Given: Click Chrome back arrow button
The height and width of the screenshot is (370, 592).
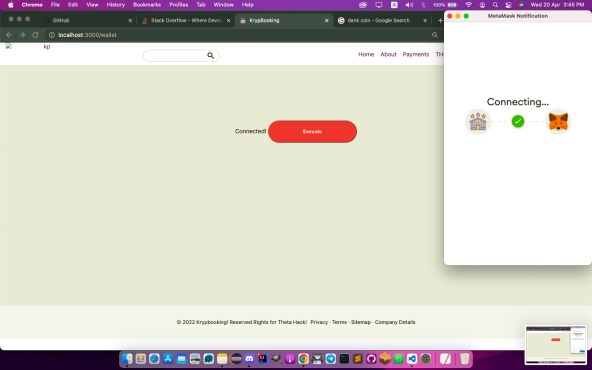Looking at the screenshot, I should [x=9, y=35].
